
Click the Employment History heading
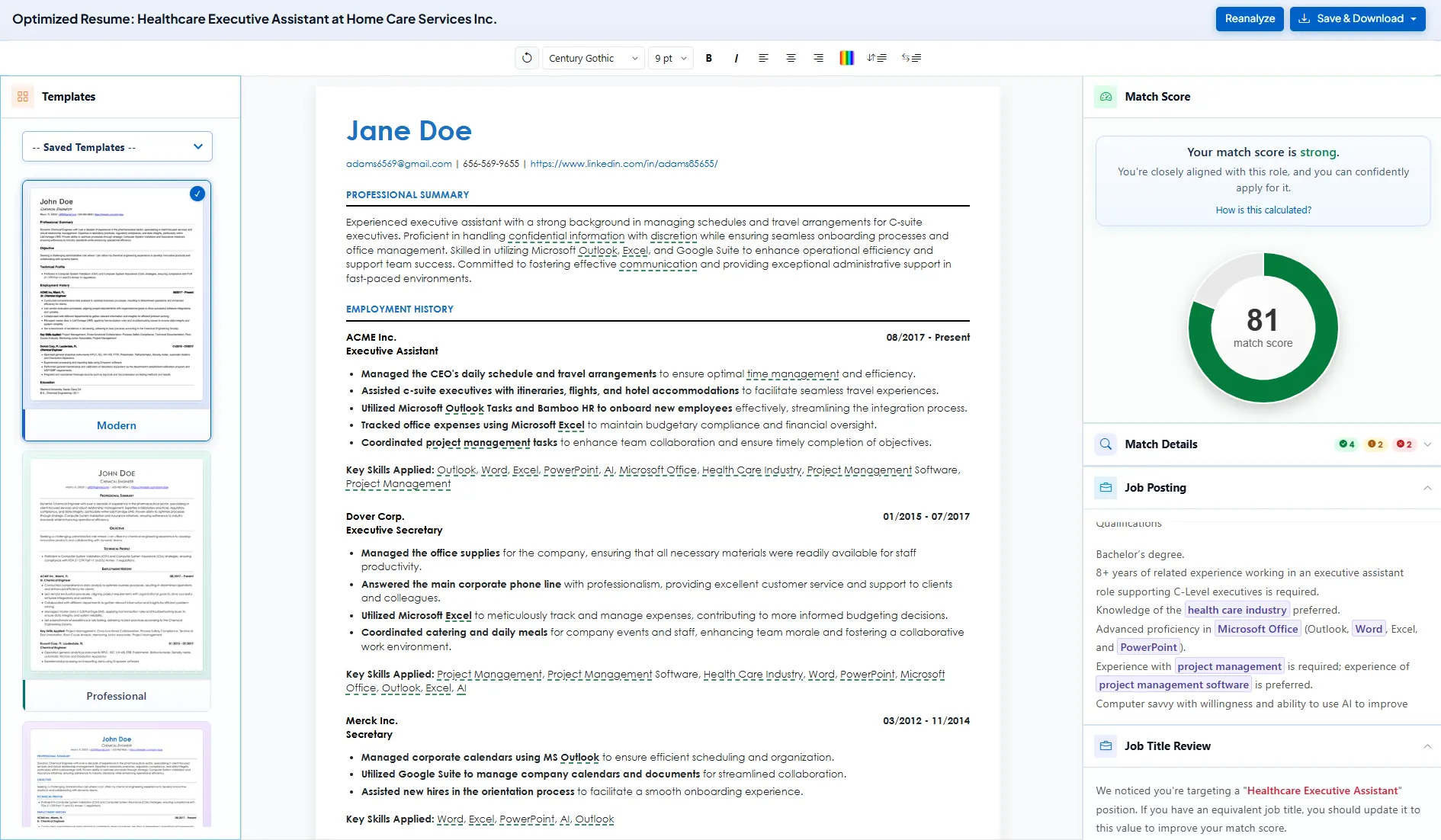pyautogui.click(x=400, y=309)
